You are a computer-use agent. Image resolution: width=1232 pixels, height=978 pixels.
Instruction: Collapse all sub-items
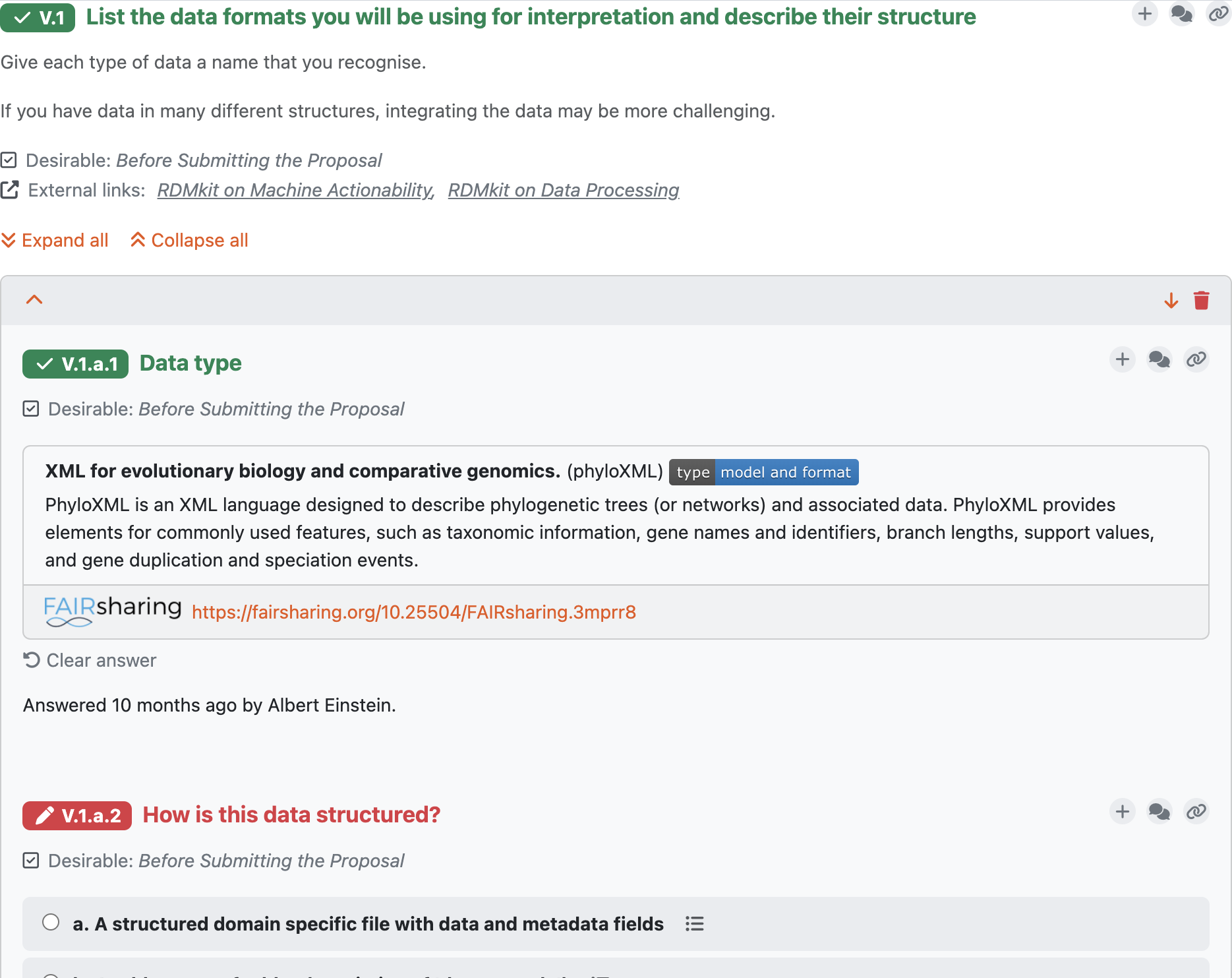(x=189, y=240)
